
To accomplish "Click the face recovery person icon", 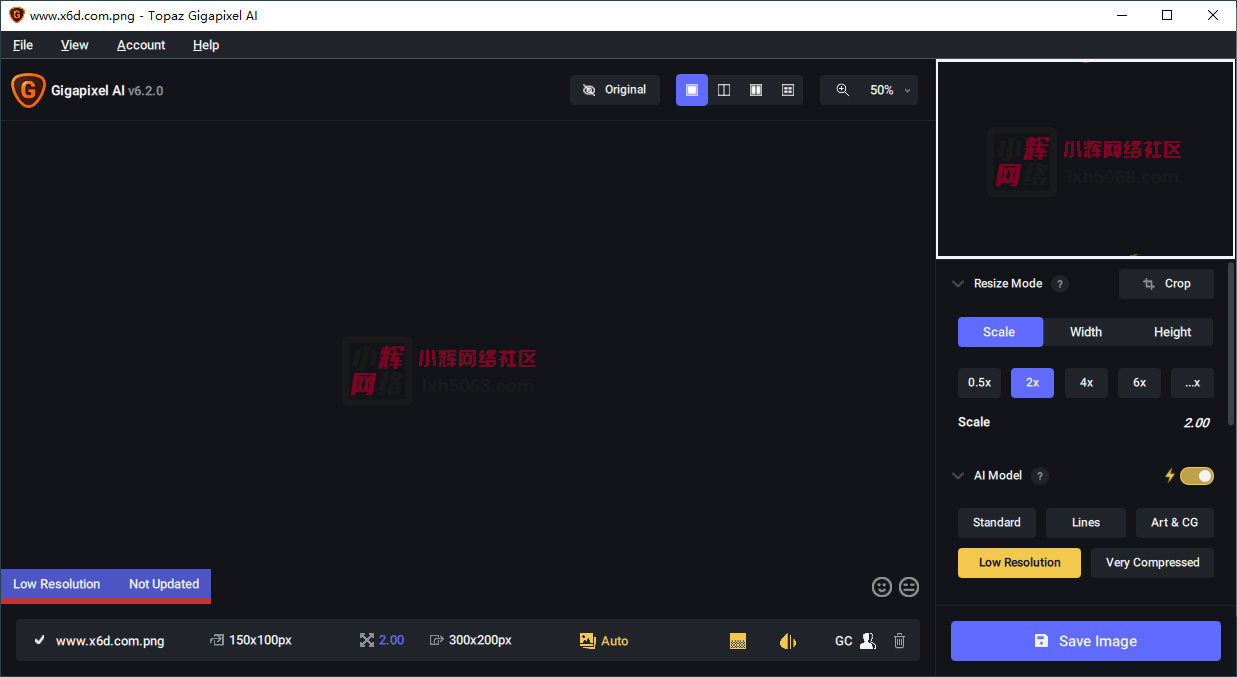I will pyautogui.click(x=868, y=641).
